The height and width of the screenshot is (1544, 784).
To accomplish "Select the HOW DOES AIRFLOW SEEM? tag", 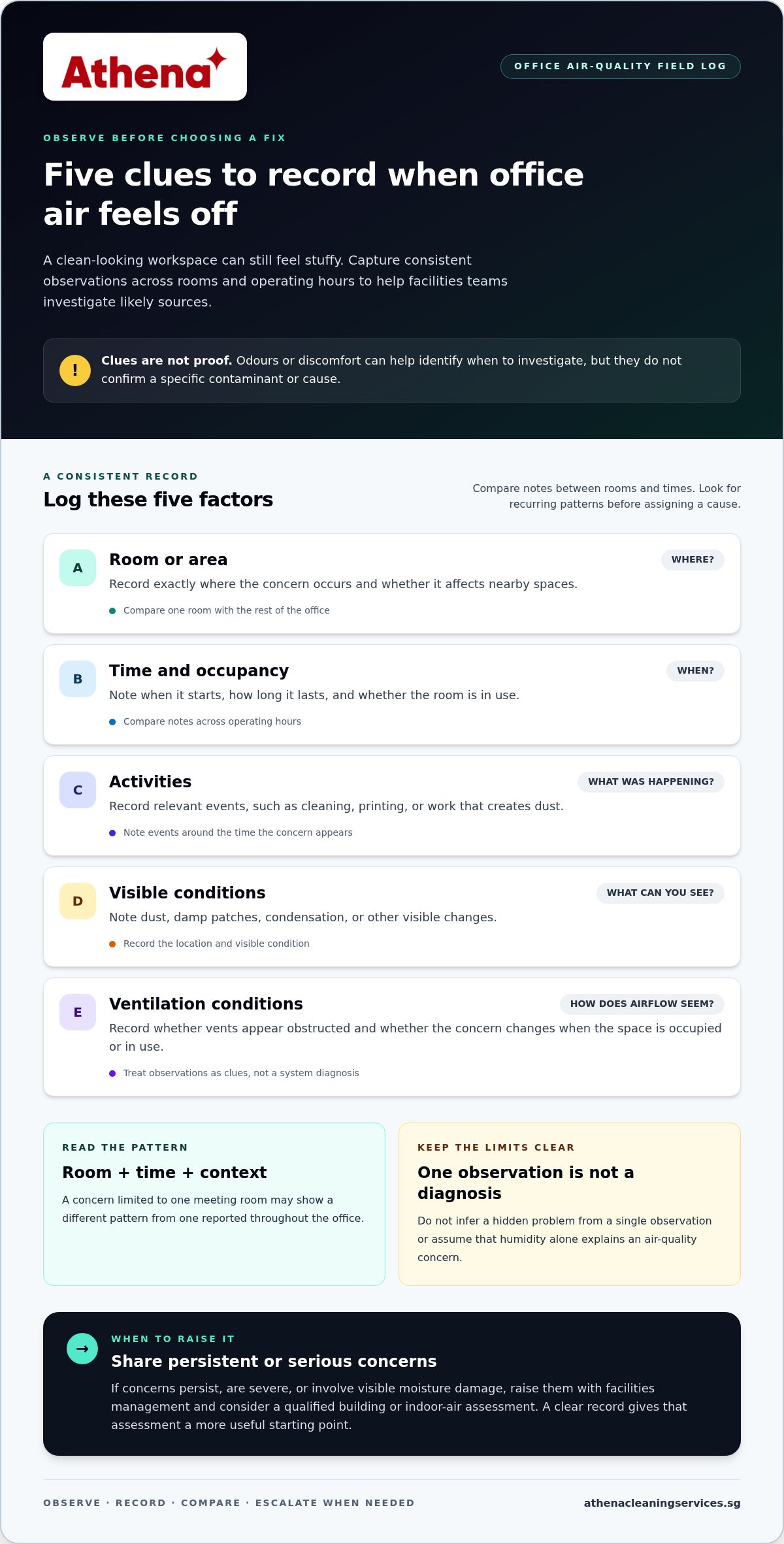I will [642, 1004].
